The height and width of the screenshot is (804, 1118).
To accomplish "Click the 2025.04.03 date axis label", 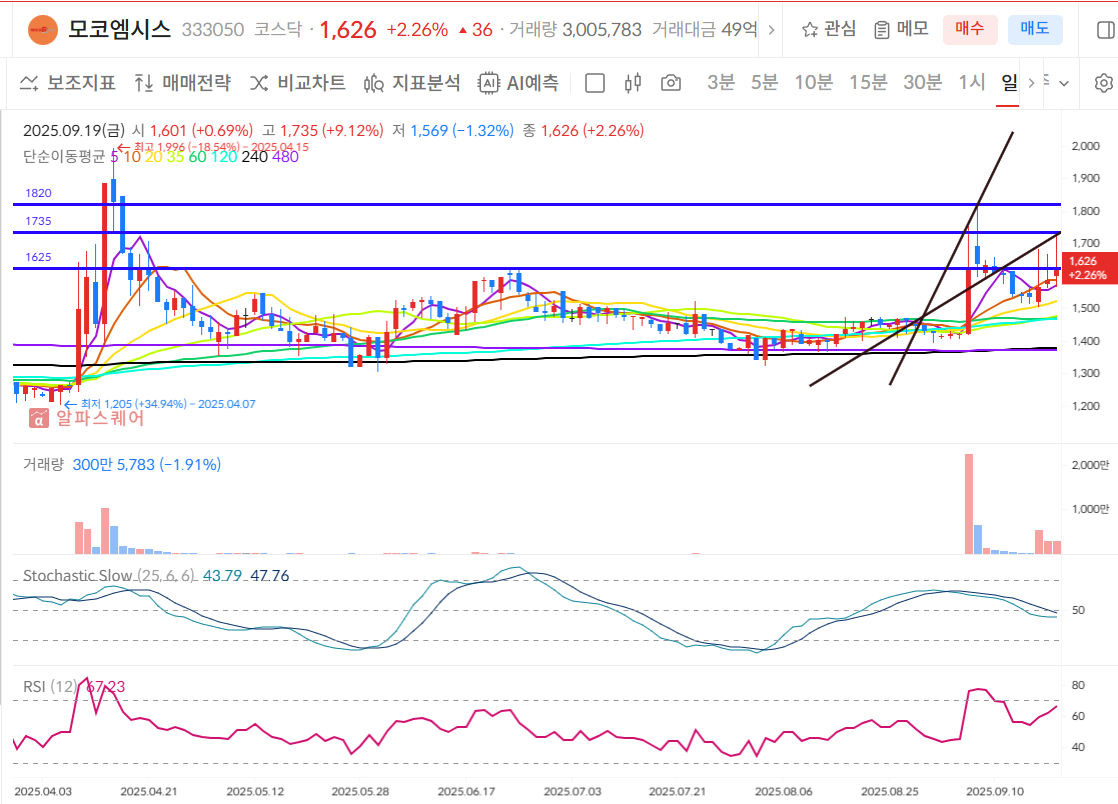I will point(43,792).
